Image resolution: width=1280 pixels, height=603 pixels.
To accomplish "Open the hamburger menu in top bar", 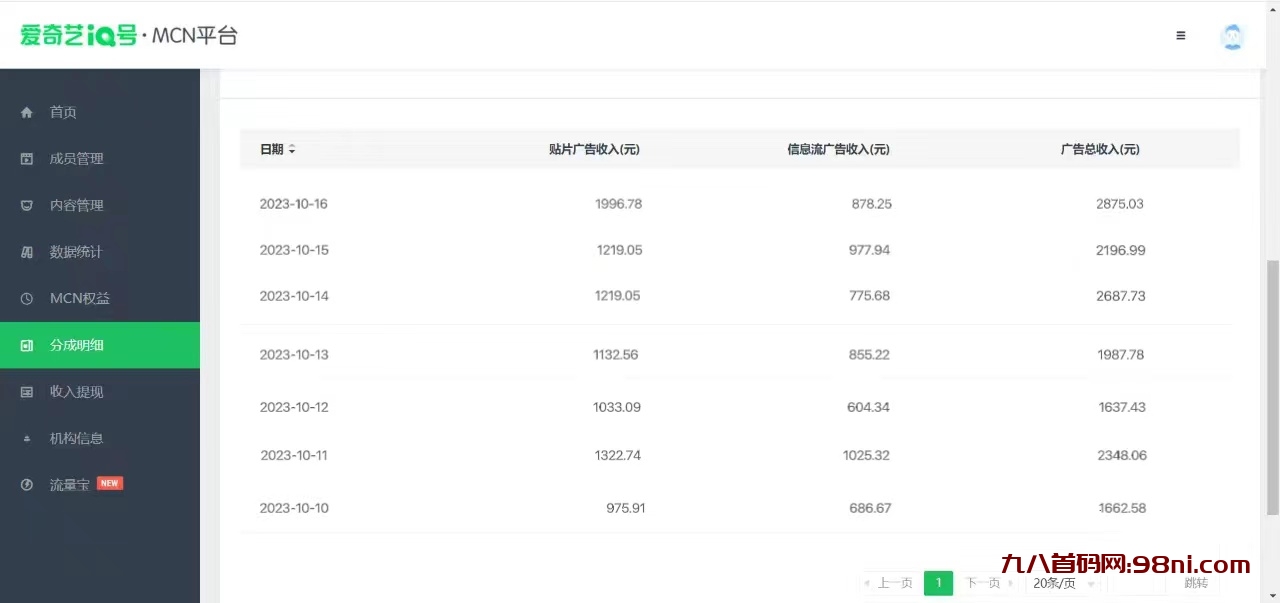I will (x=1180, y=35).
